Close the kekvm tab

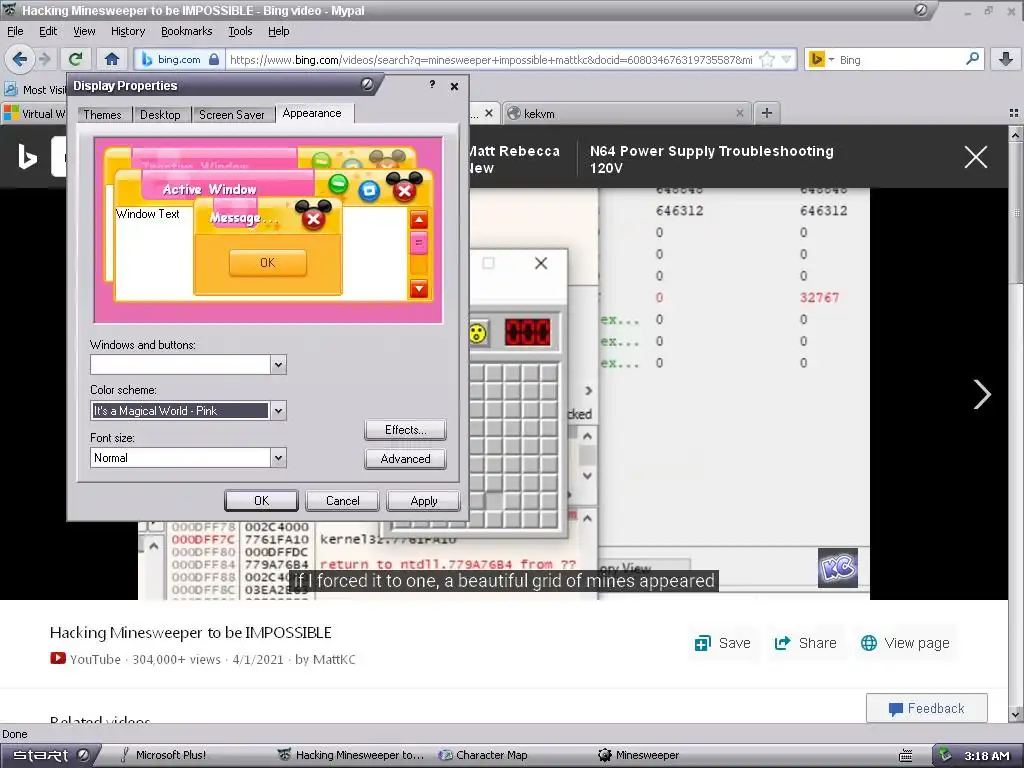coord(739,113)
